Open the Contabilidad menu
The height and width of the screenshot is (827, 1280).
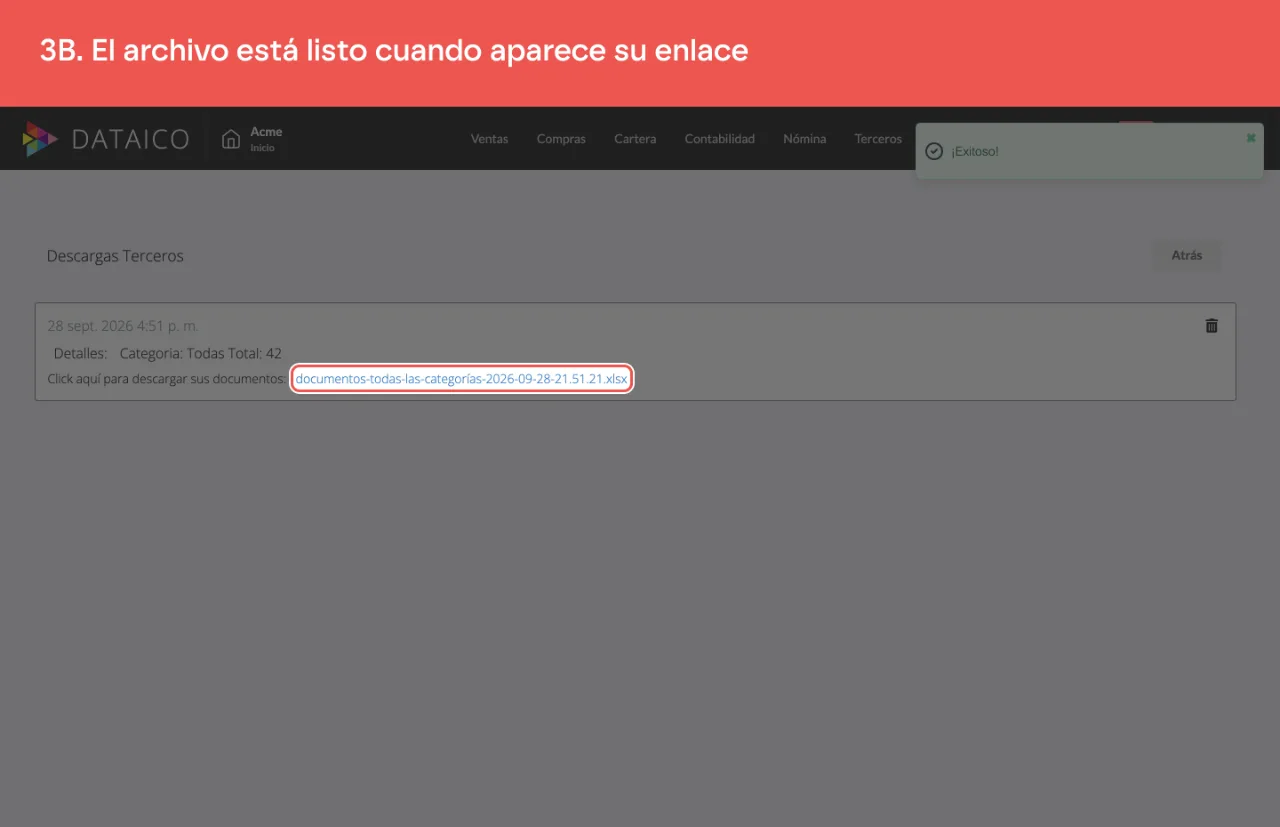pos(719,139)
